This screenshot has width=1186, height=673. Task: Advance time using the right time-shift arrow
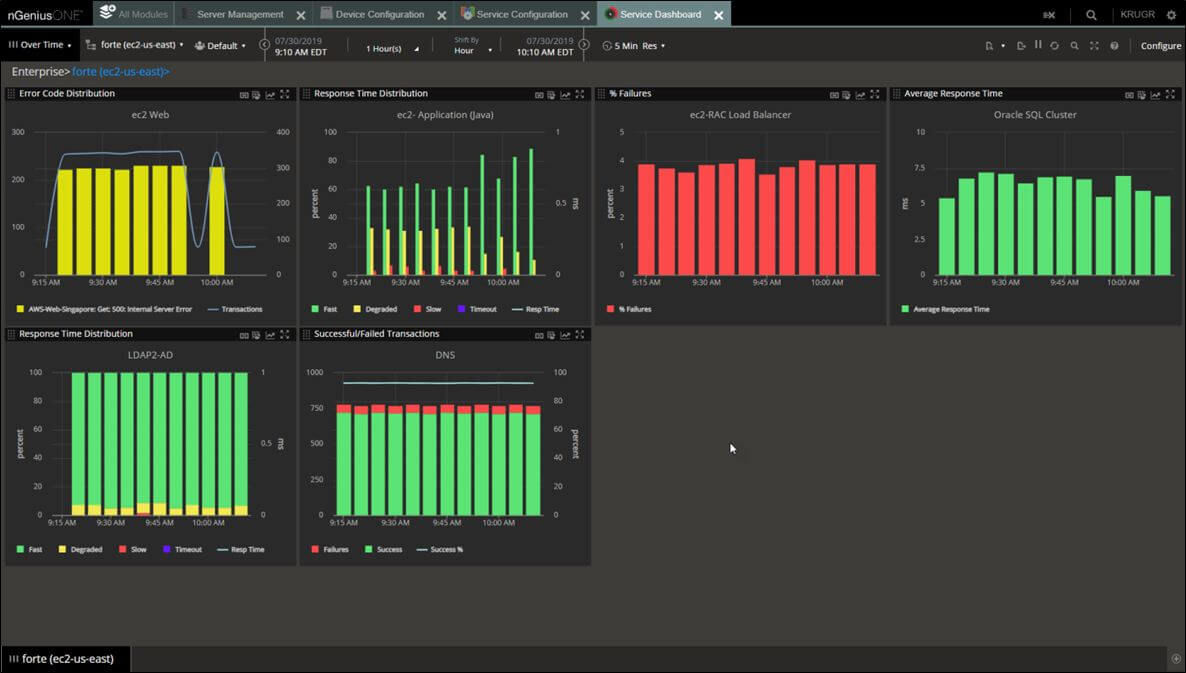pos(583,44)
